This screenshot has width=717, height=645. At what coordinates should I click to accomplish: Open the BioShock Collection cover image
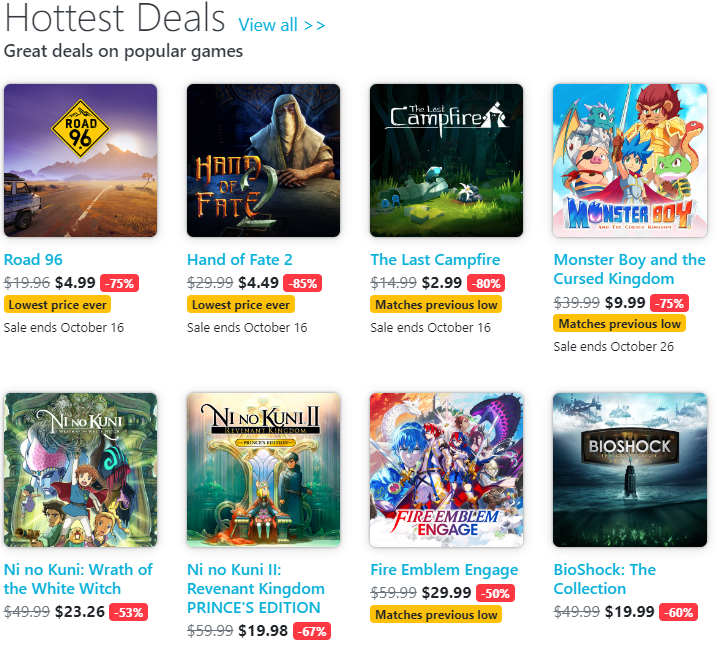(x=630, y=470)
